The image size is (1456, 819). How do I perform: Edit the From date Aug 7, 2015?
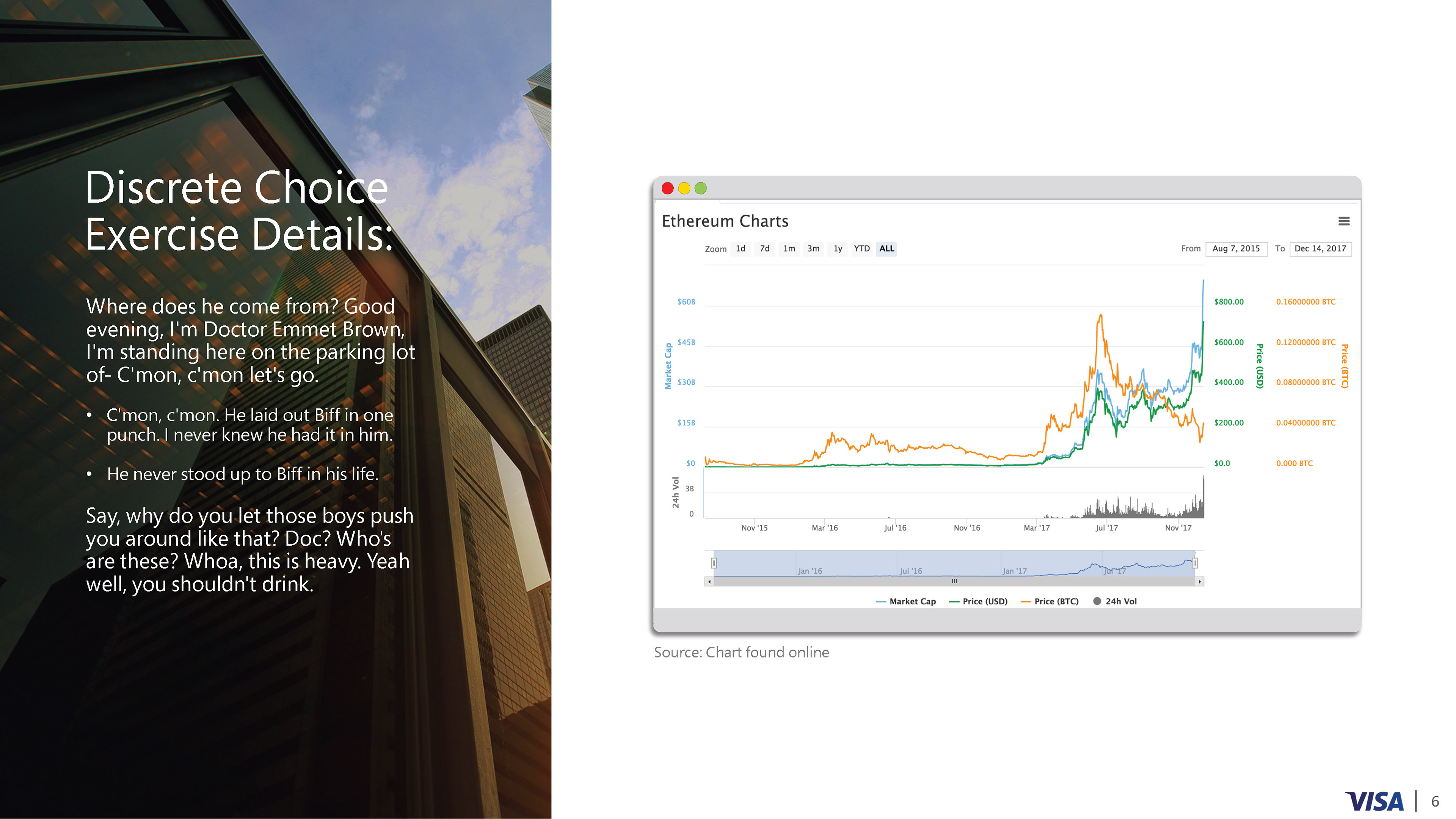[x=1236, y=249]
